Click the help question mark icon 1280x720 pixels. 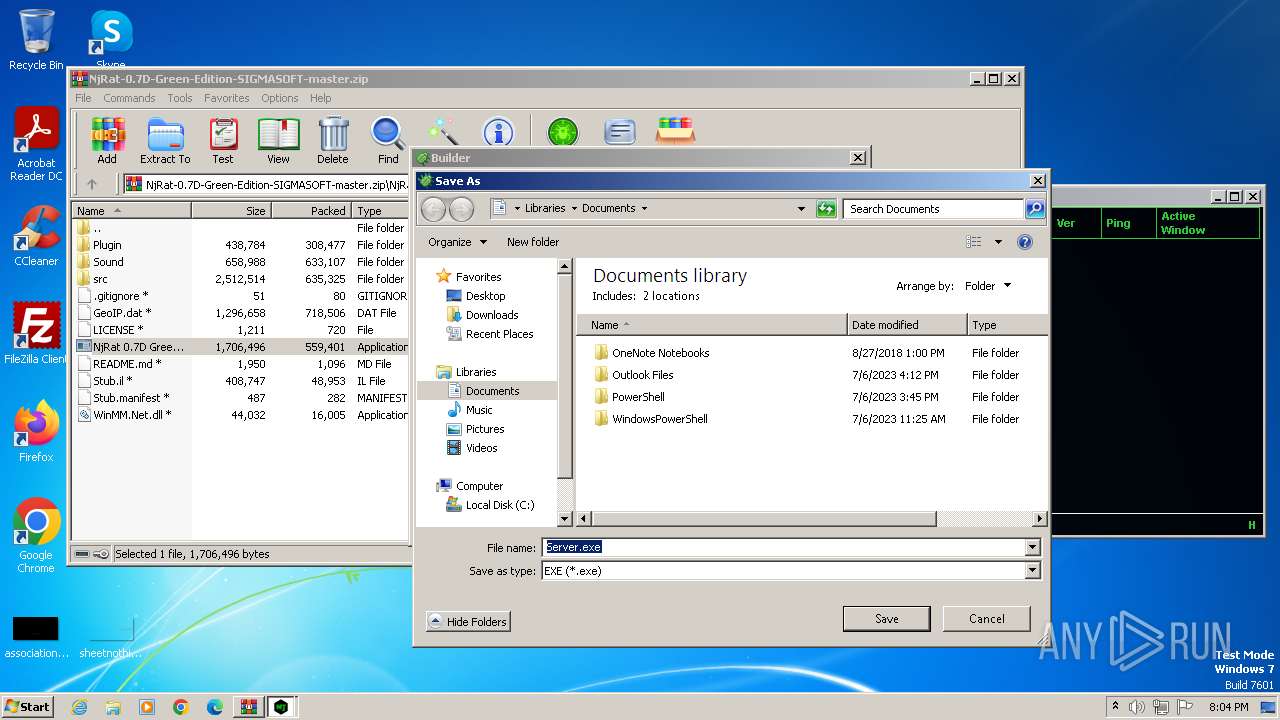coord(1024,242)
